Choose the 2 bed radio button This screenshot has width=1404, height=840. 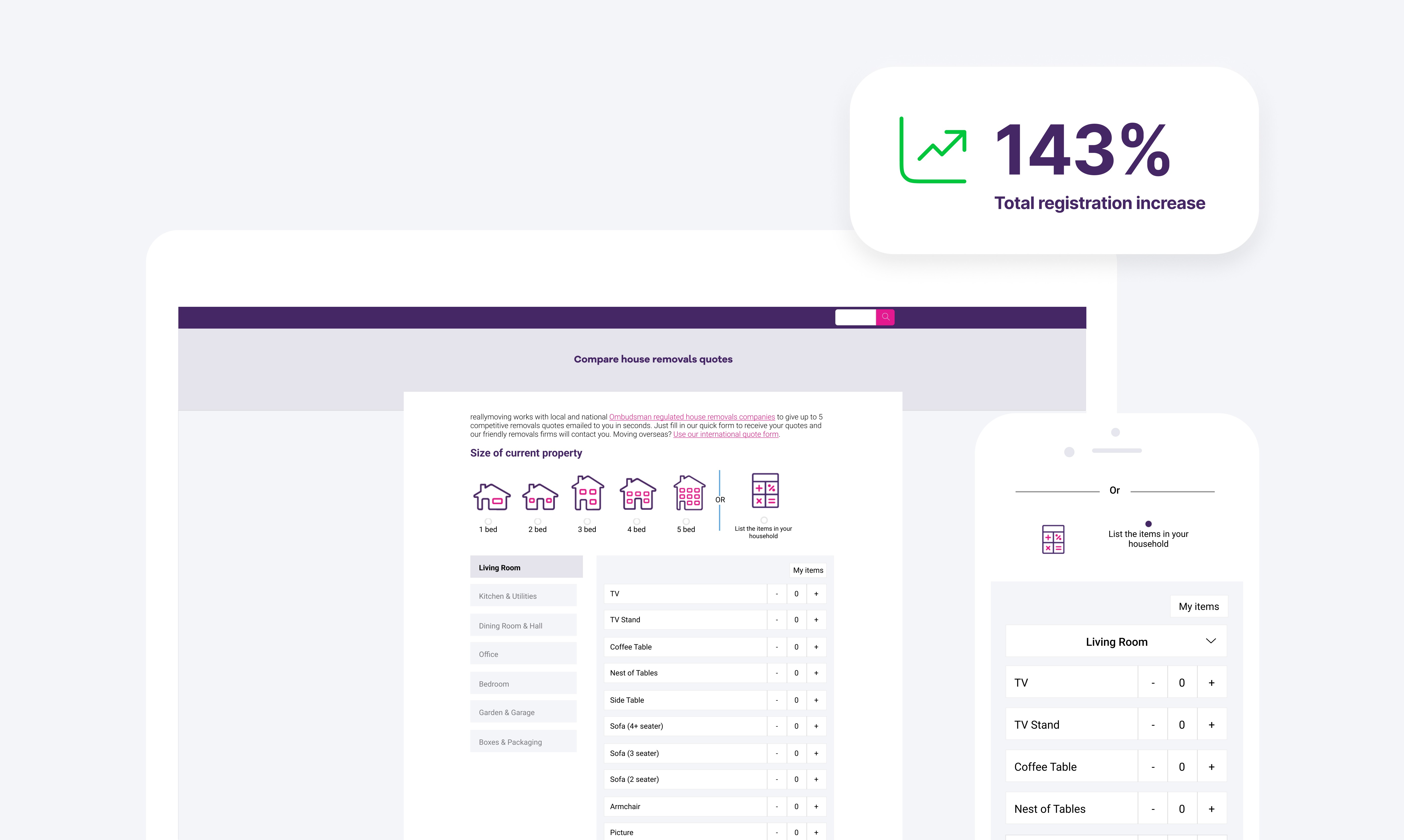tap(538, 521)
